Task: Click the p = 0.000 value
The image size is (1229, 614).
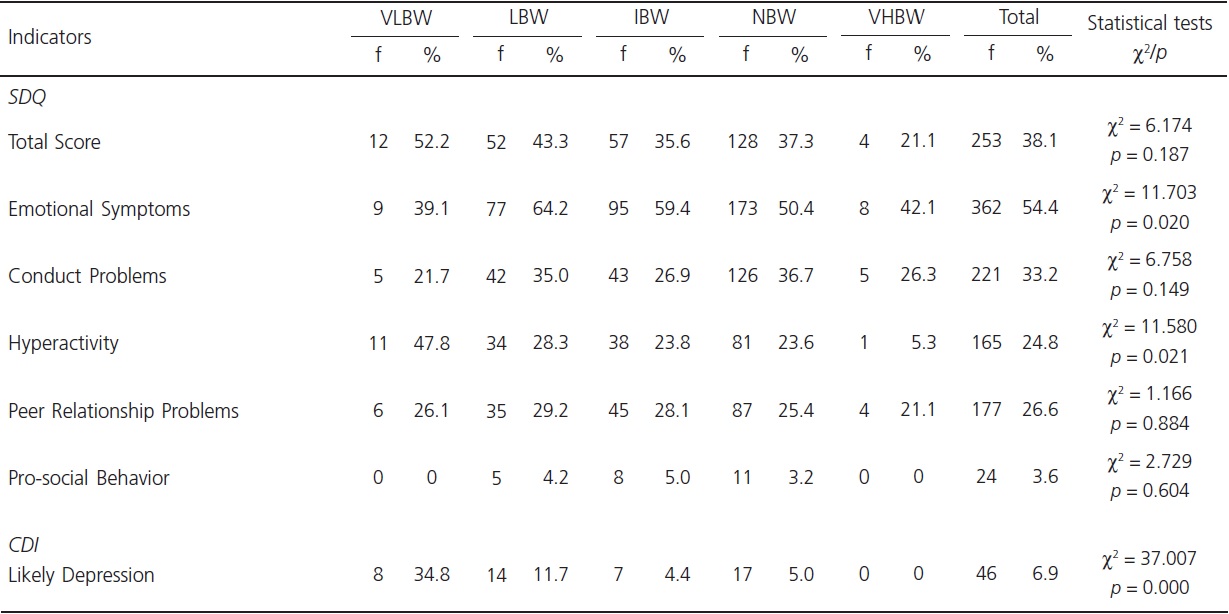Action: (x=1150, y=589)
